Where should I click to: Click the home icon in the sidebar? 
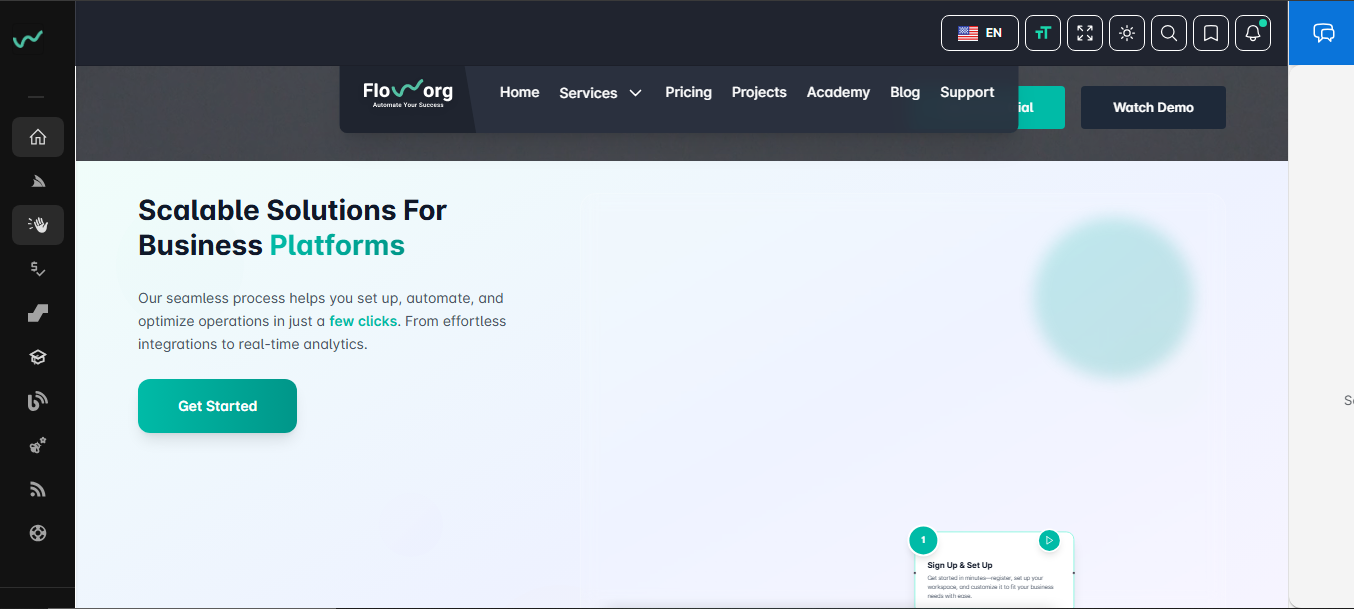(x=38, y=137)
